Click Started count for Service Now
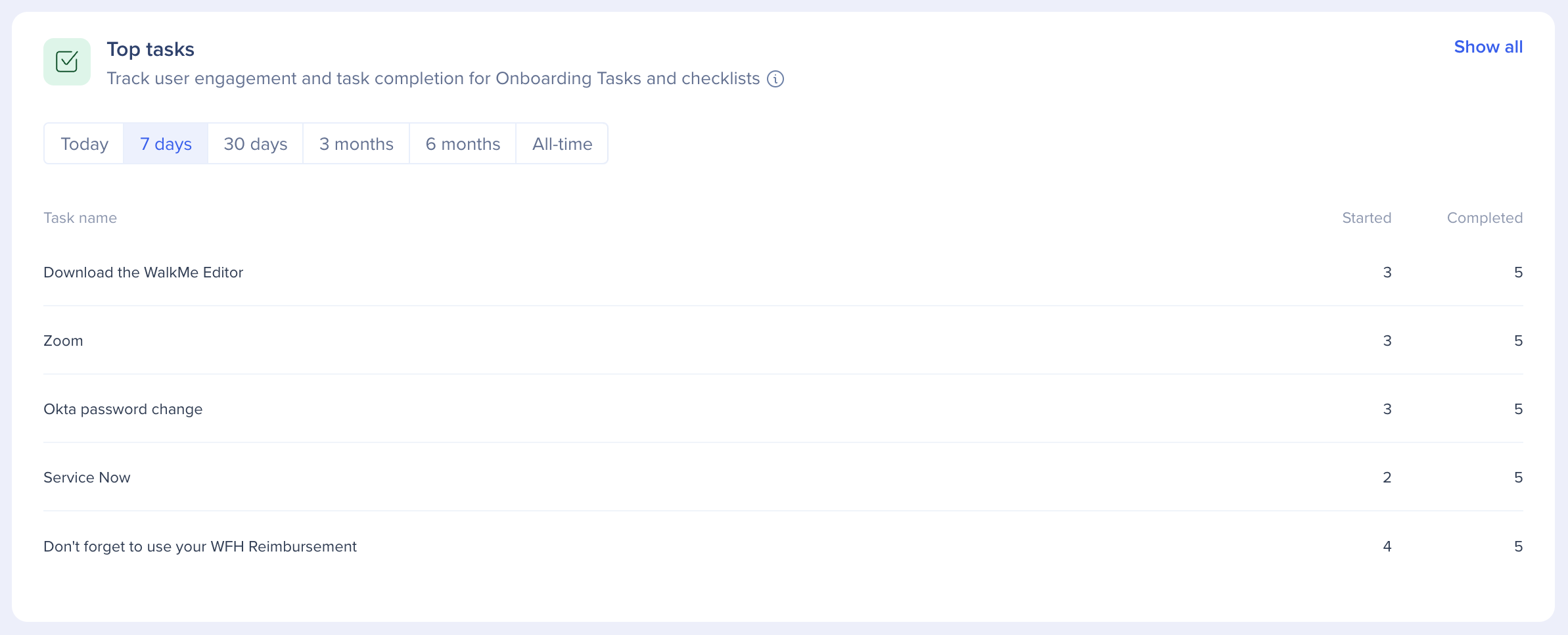 [1387, 477]
